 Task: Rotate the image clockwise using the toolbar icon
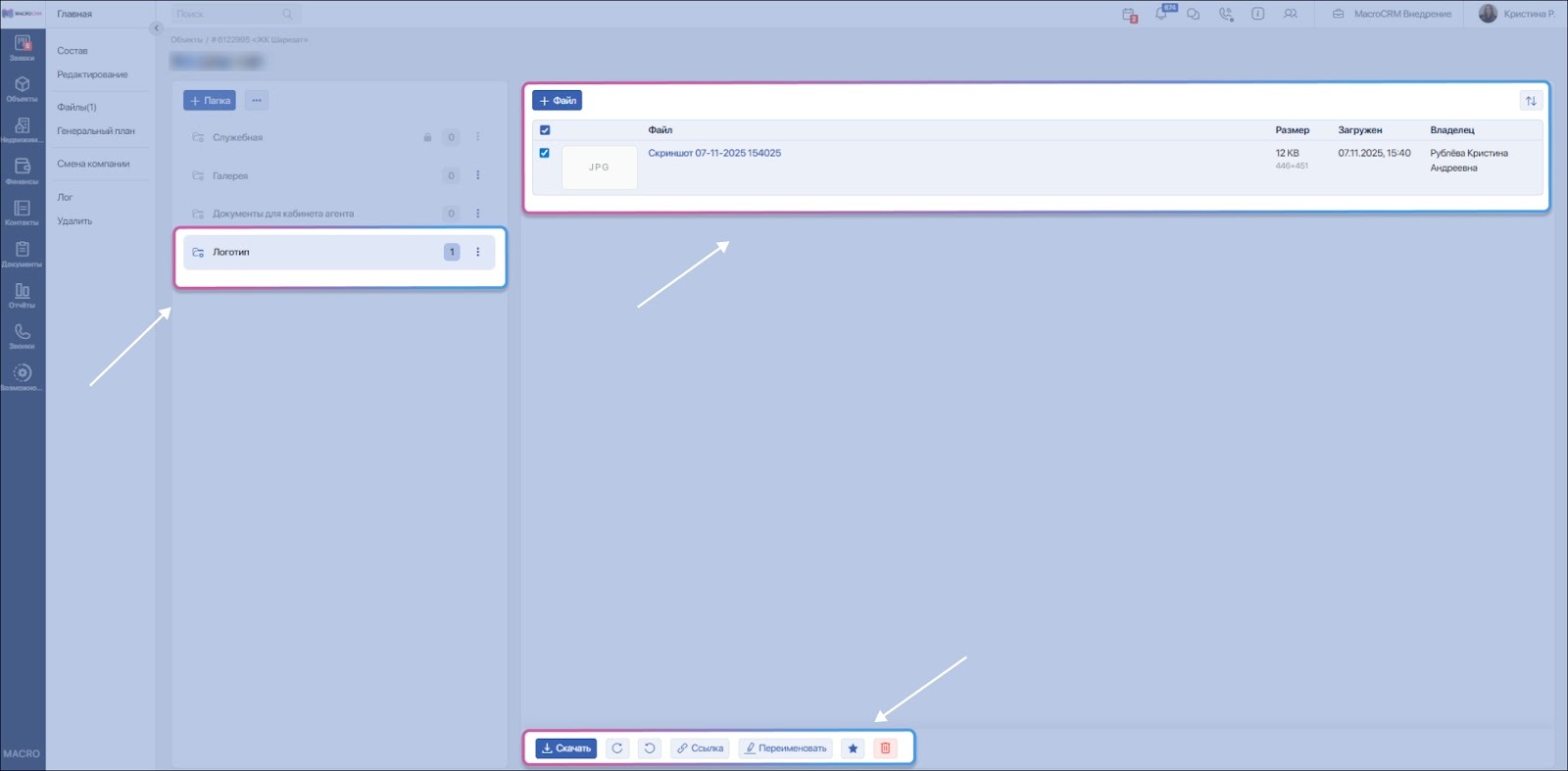coord(616,748)
